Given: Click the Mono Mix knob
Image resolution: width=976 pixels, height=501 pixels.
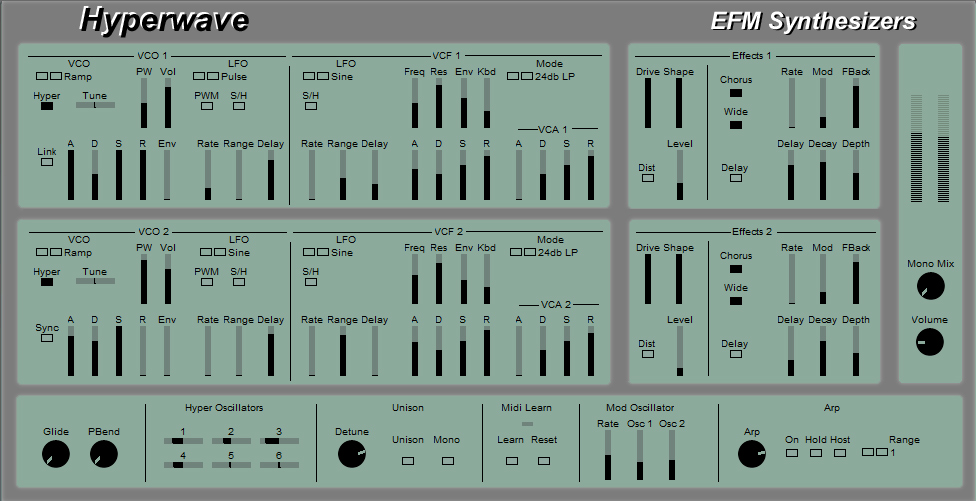Looking at the screenshot, I should [931, 286].
